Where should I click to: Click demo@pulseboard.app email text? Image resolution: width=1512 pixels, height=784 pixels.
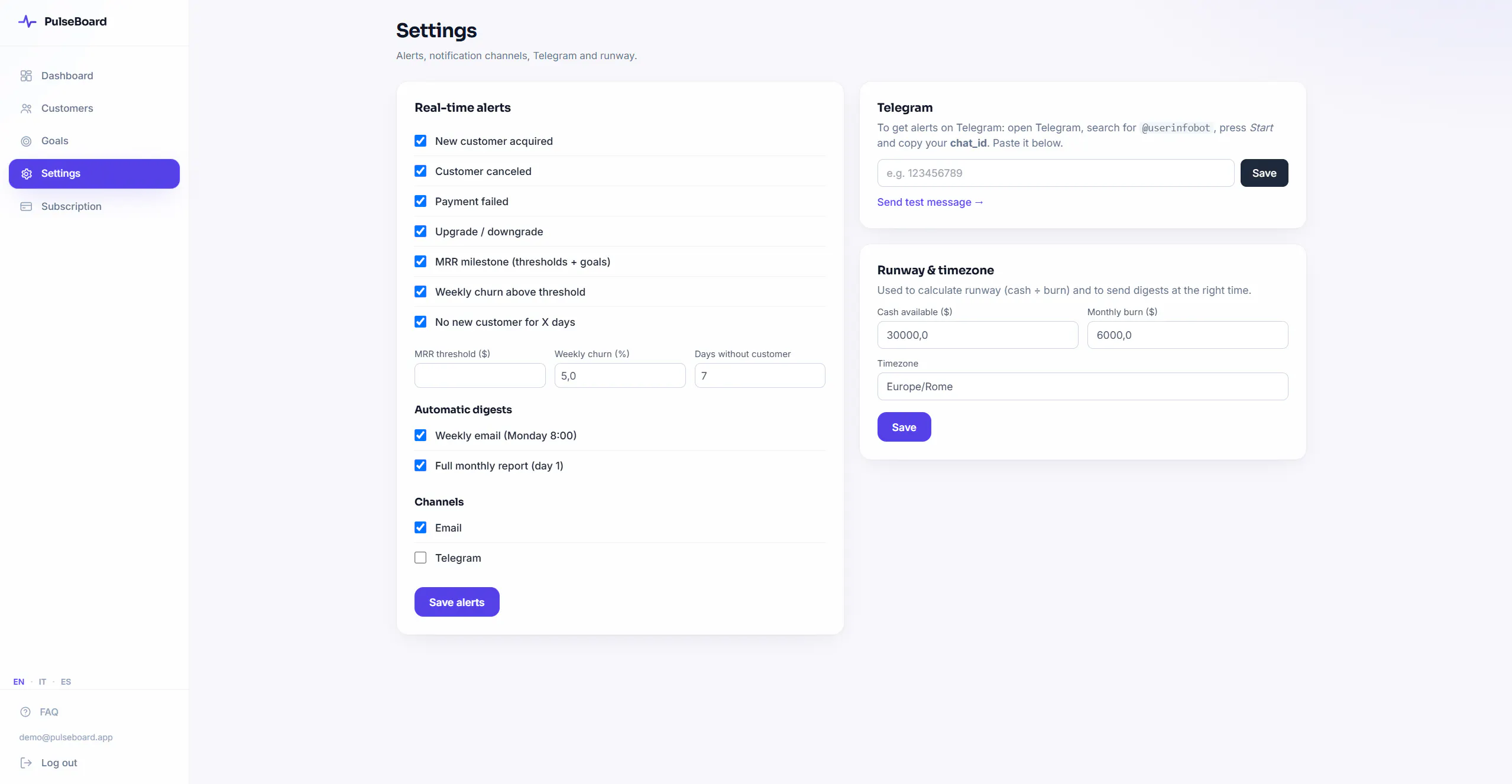click(66, 737)
